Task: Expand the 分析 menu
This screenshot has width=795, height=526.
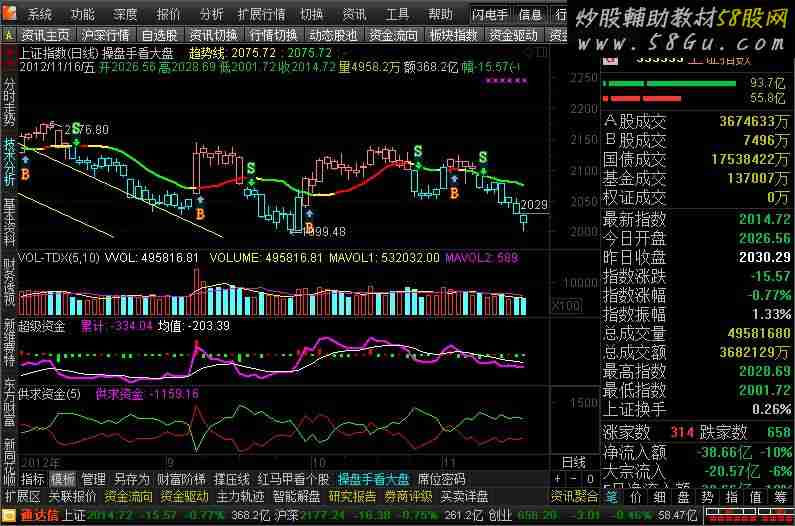Action: pyautogui.click(x=211, y=14)
